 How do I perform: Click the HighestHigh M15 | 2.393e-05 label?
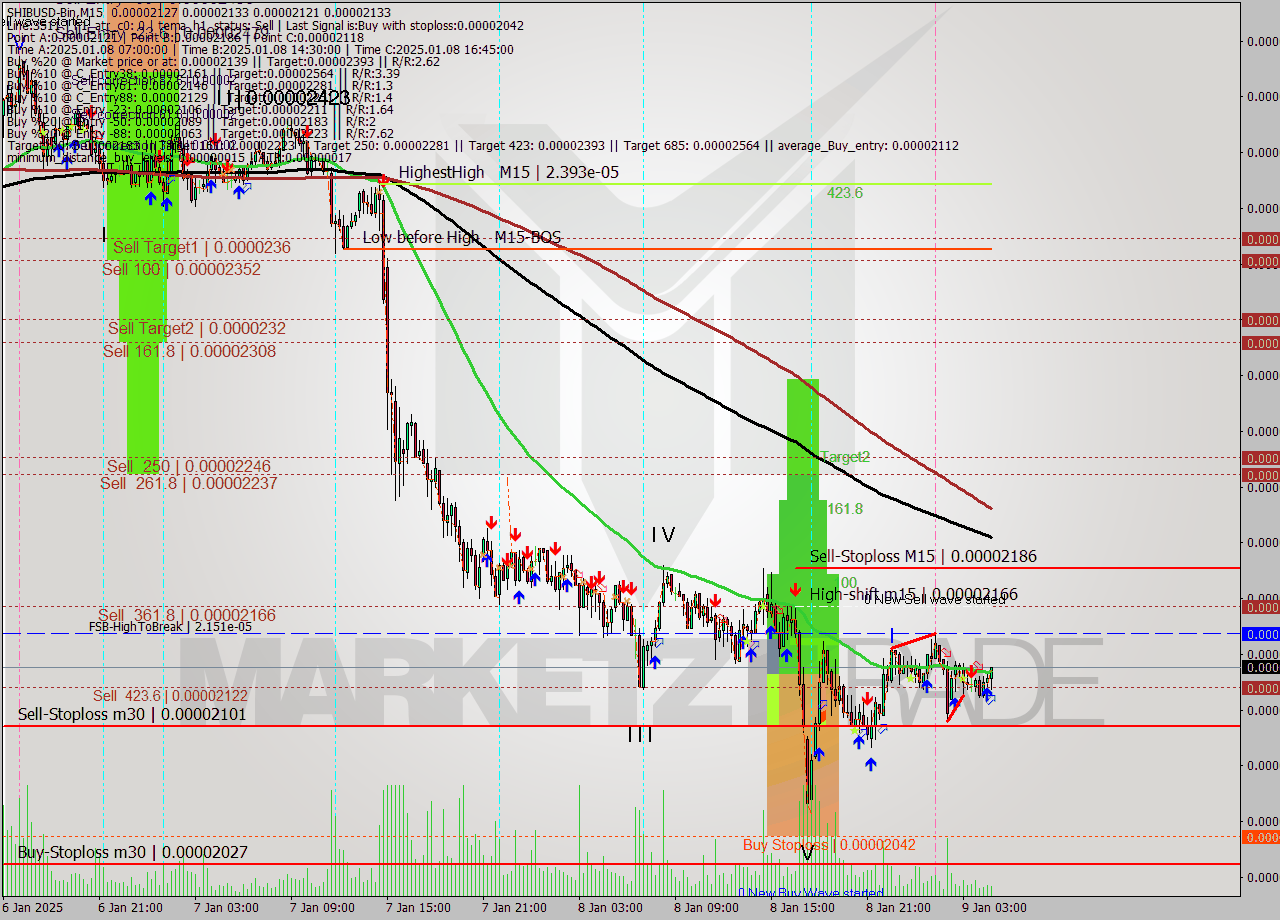click(508, 172)
